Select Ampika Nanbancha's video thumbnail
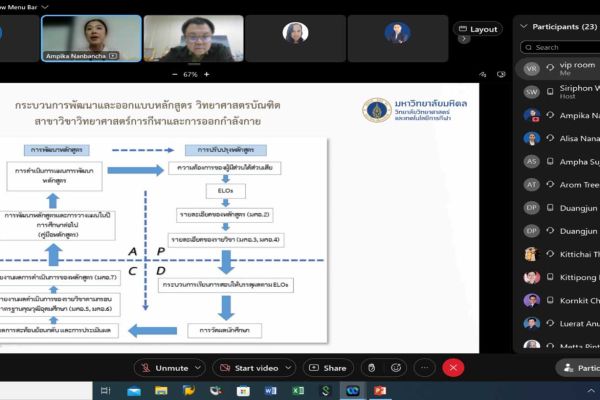The image size is (600, 400). (90, 38)
